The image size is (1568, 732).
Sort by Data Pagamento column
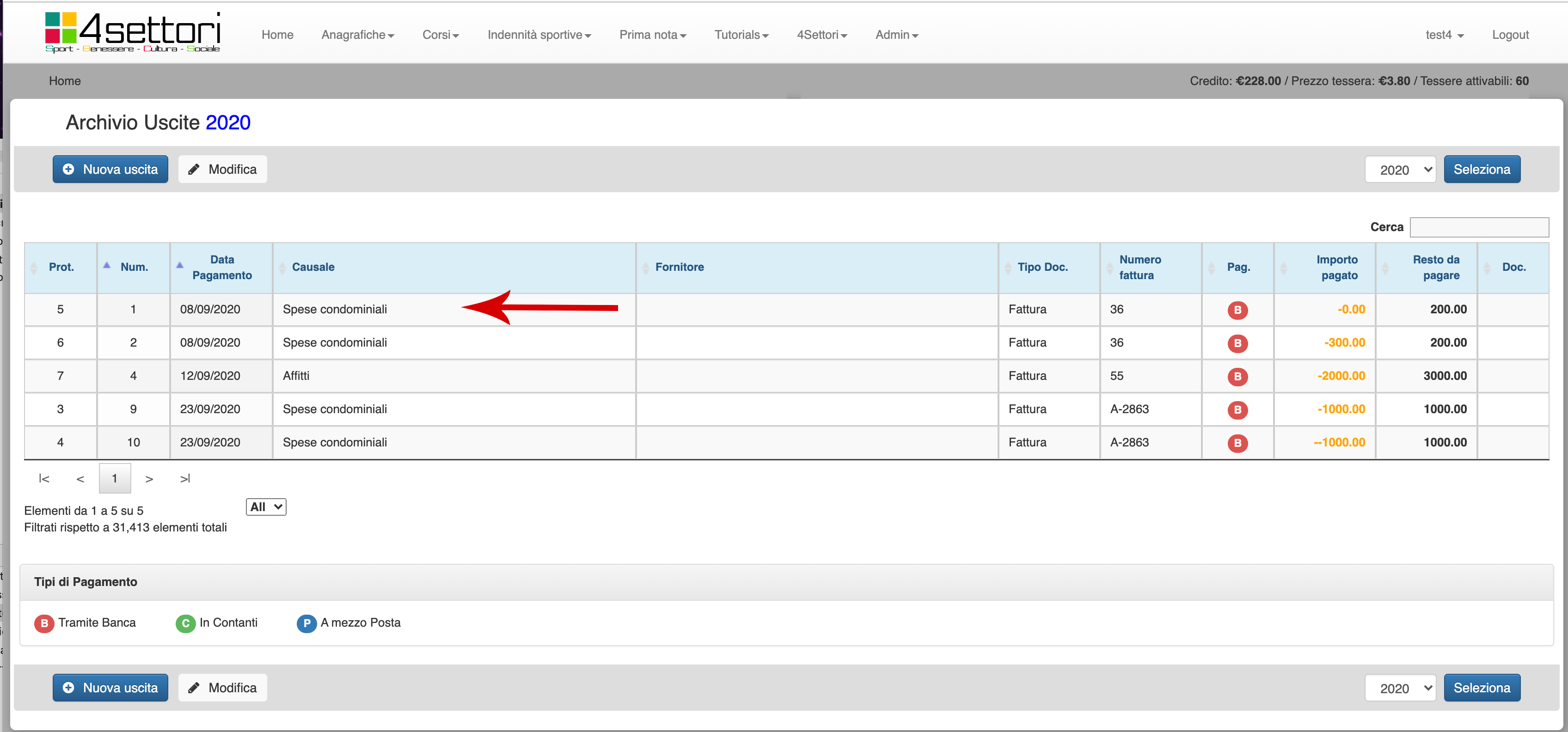pos(221,267)
